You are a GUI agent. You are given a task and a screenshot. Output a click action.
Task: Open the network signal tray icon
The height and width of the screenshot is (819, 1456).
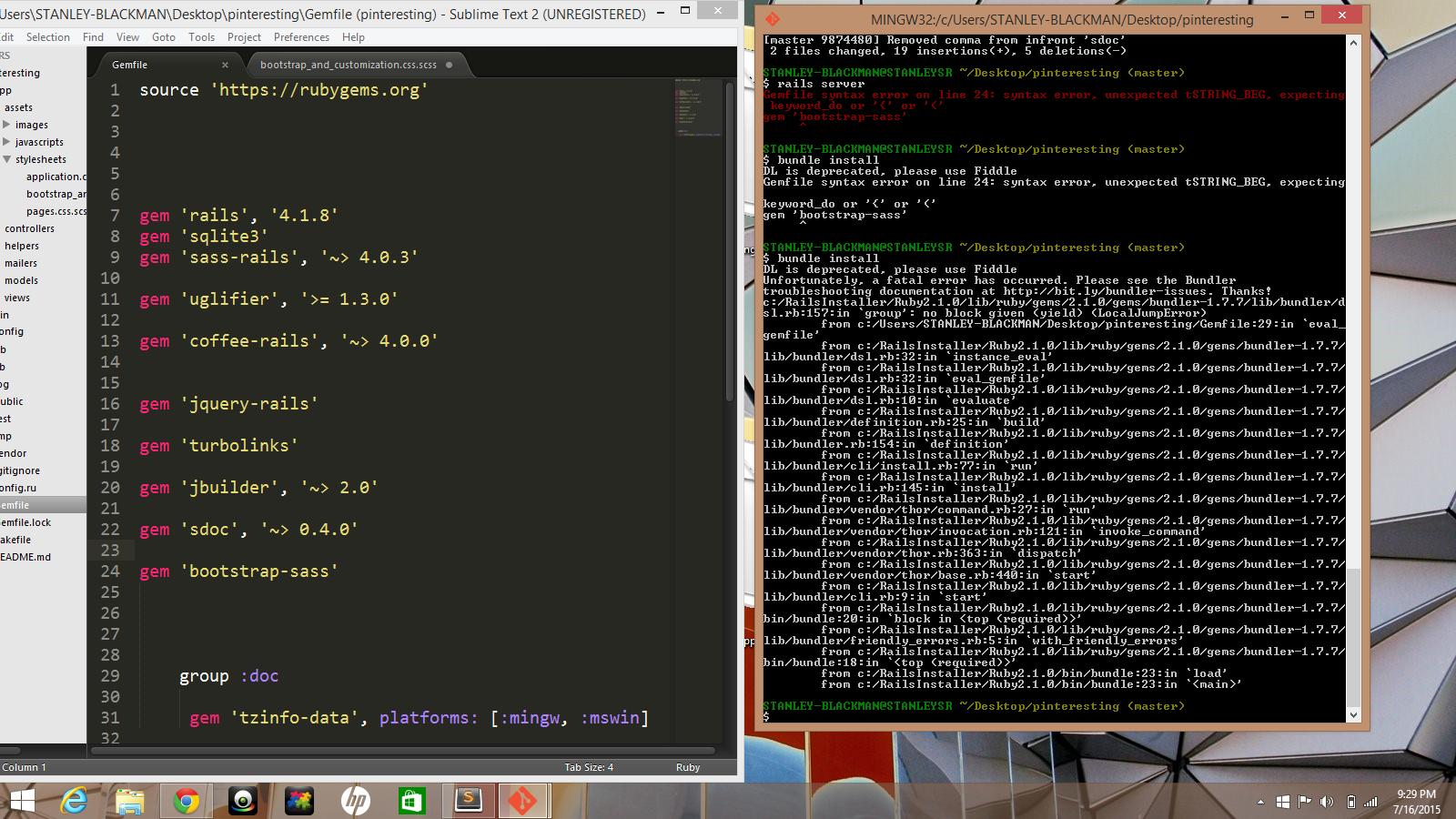coord(1371,802)
